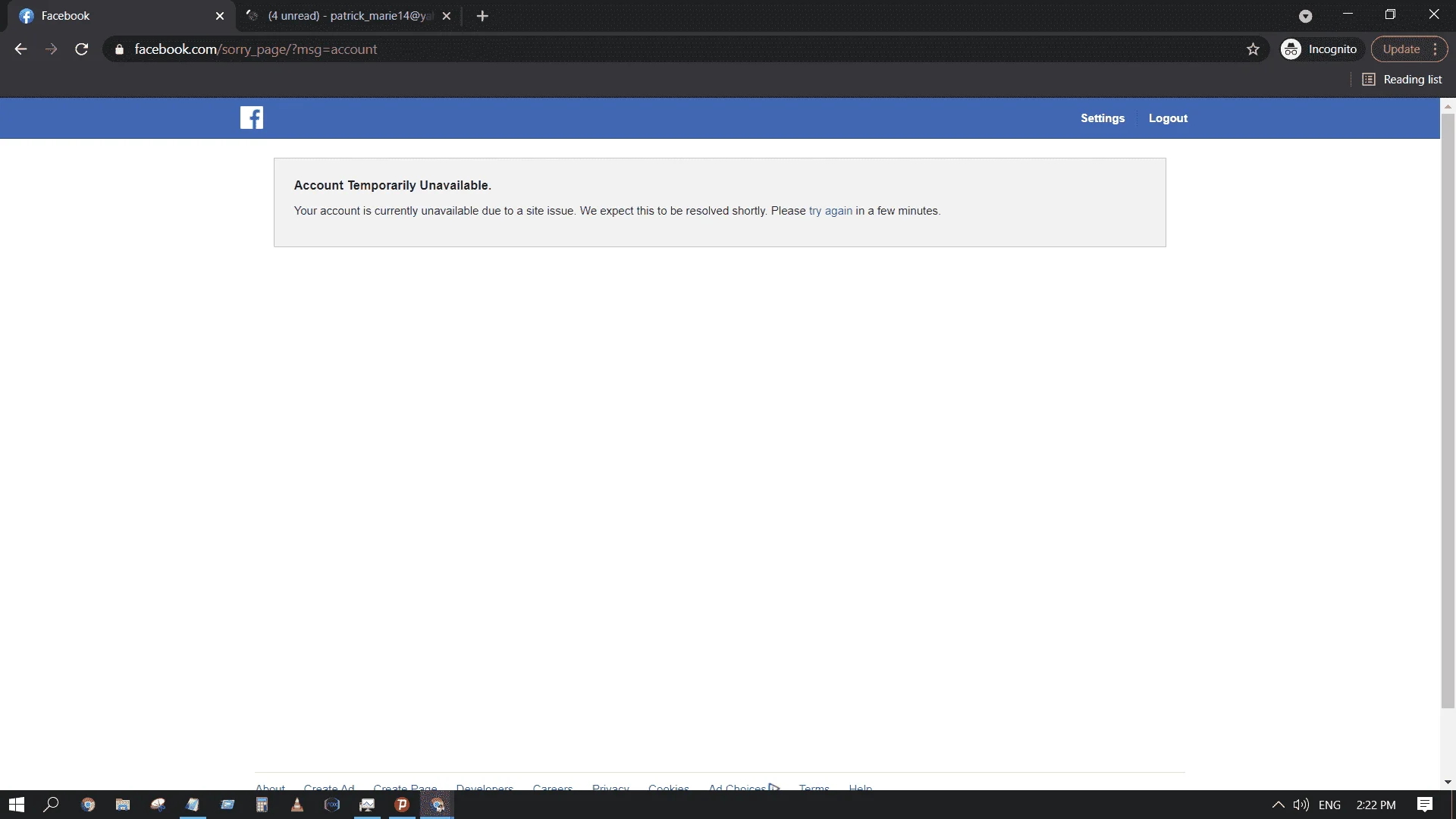1456x819 pixels.
Task: Open a new browser tab
Action: coord(482,16)
